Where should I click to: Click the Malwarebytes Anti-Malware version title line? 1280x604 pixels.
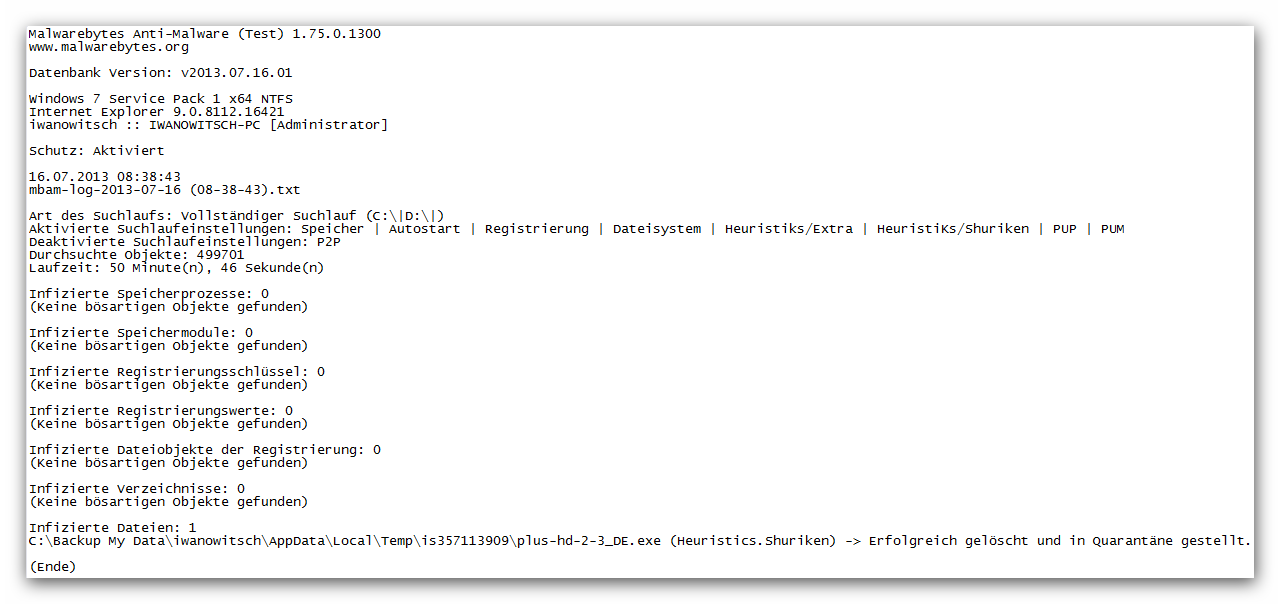204,34
